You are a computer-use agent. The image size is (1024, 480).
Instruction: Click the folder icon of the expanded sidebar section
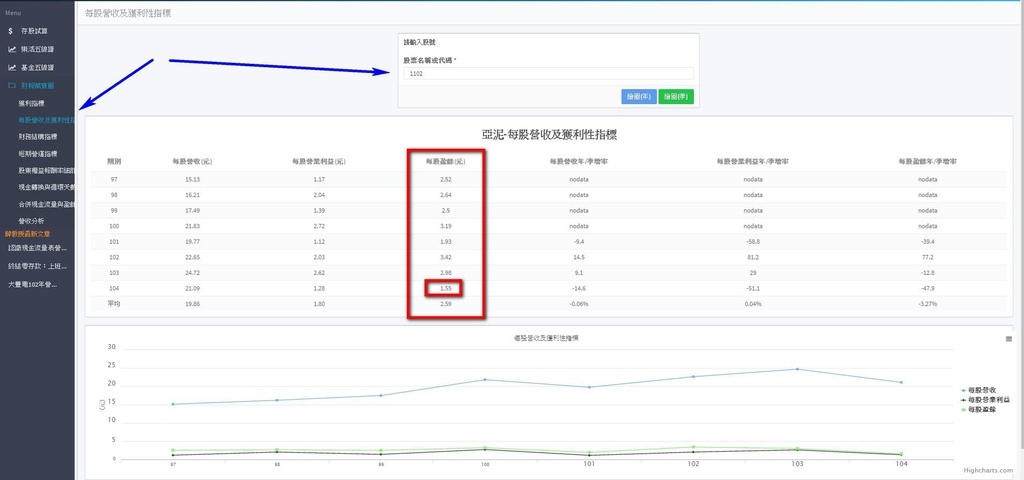(12, 86)
